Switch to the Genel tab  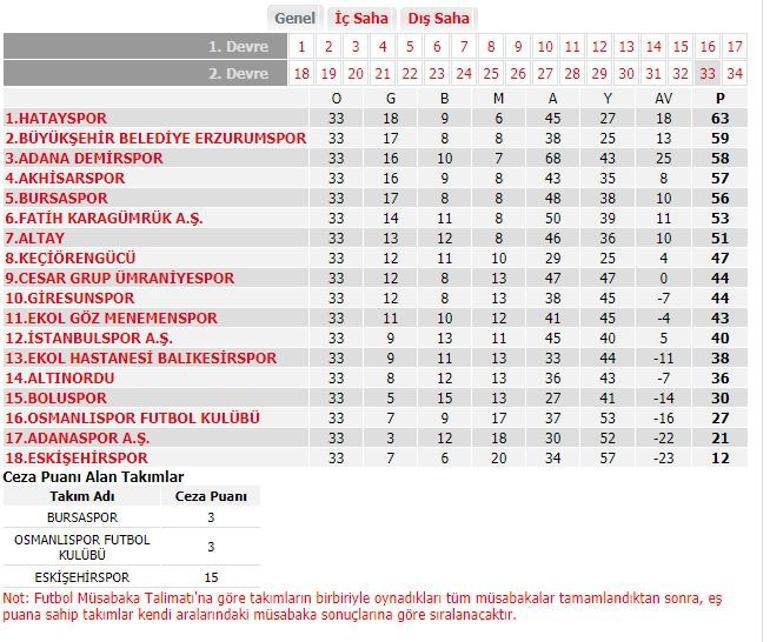click(295, 18)
